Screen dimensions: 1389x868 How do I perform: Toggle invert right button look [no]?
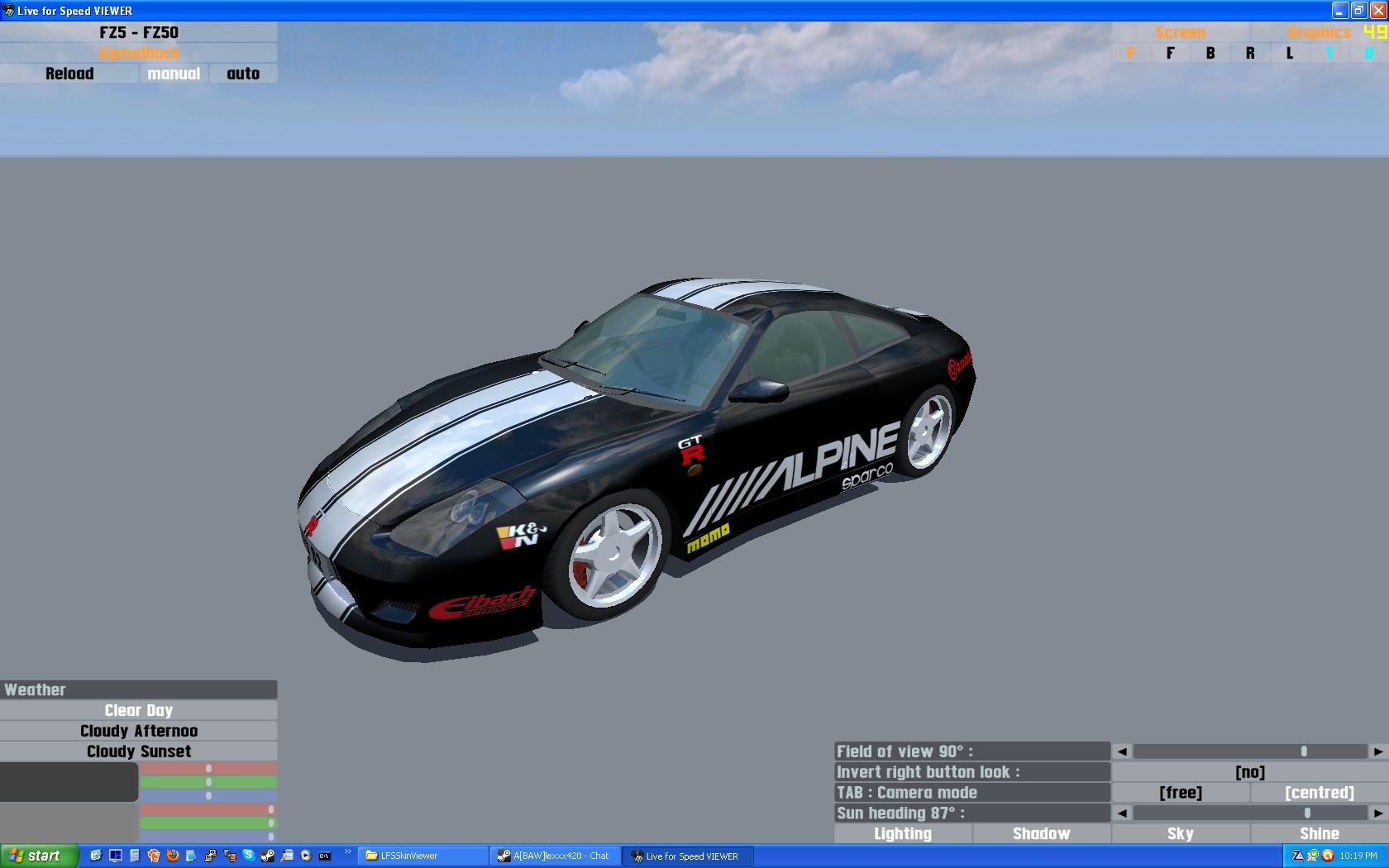[1250, 772]
